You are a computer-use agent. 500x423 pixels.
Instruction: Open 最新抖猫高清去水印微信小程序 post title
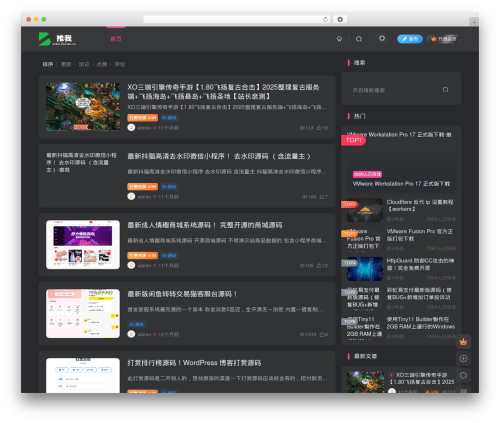(219, 156)
